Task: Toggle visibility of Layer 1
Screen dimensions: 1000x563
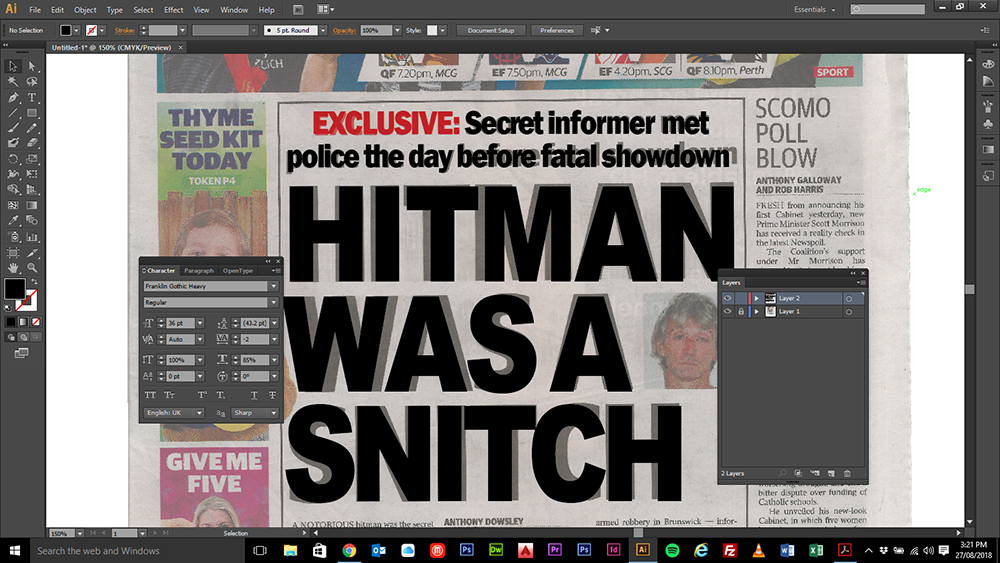Action: (727, 312)
